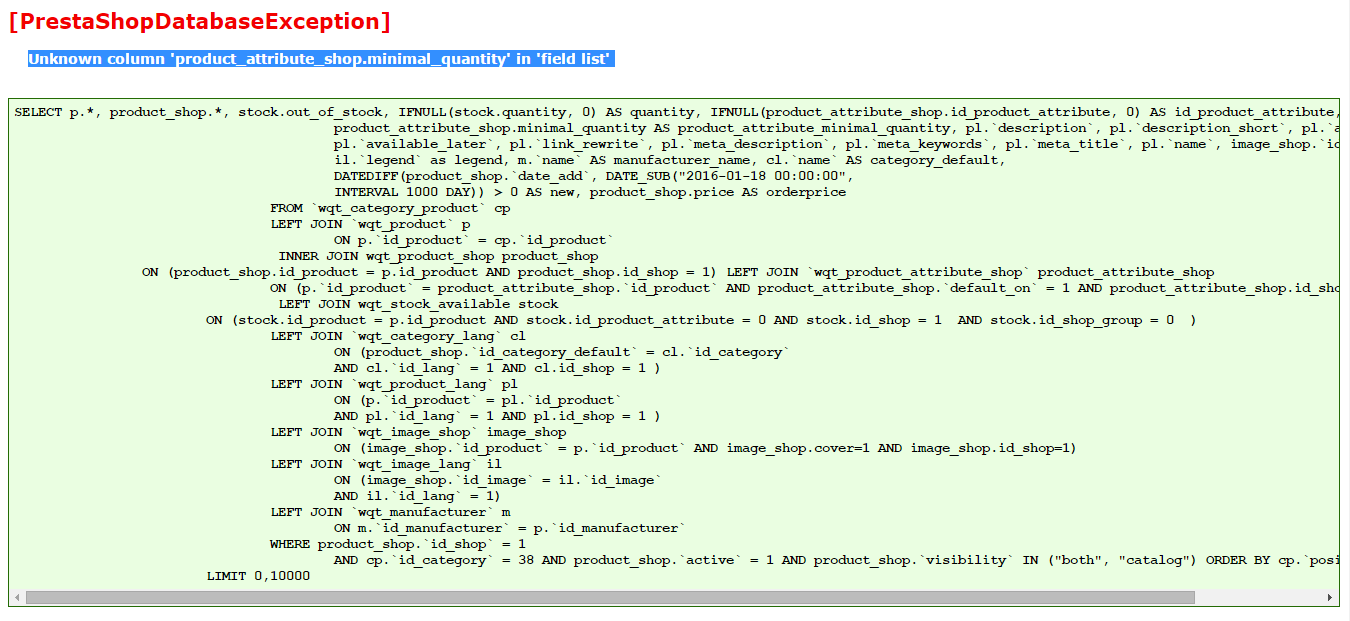Click 'AND il.`id_lang` = 1)' line
The width and height of the screenshot is (1350, 621).
point(418,496)
